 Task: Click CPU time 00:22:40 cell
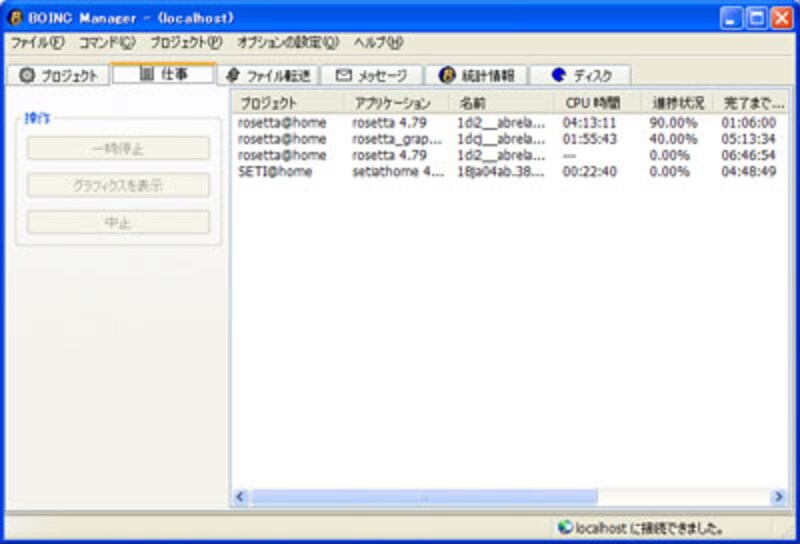[589, 171]
